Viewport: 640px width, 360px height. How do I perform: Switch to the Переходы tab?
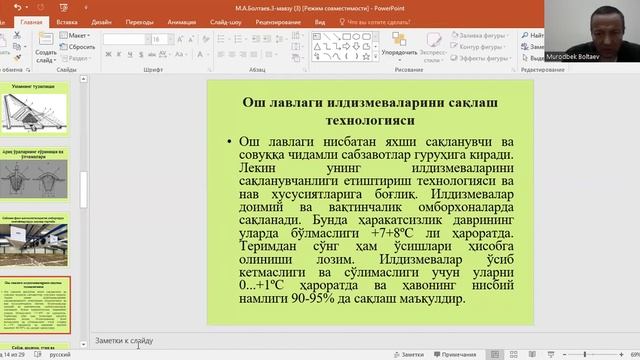[140, 22]
